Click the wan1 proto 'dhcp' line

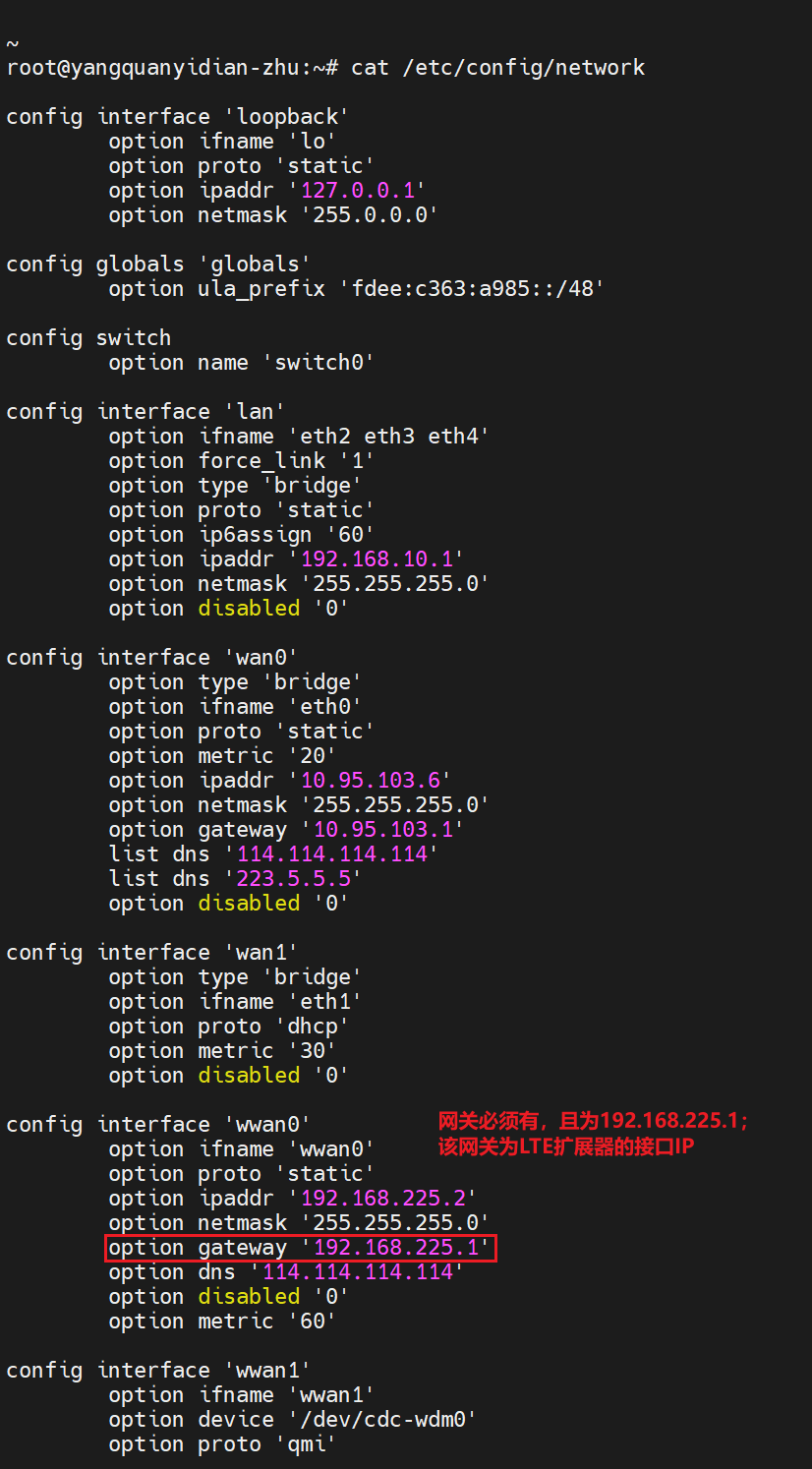pos(229,1027)
